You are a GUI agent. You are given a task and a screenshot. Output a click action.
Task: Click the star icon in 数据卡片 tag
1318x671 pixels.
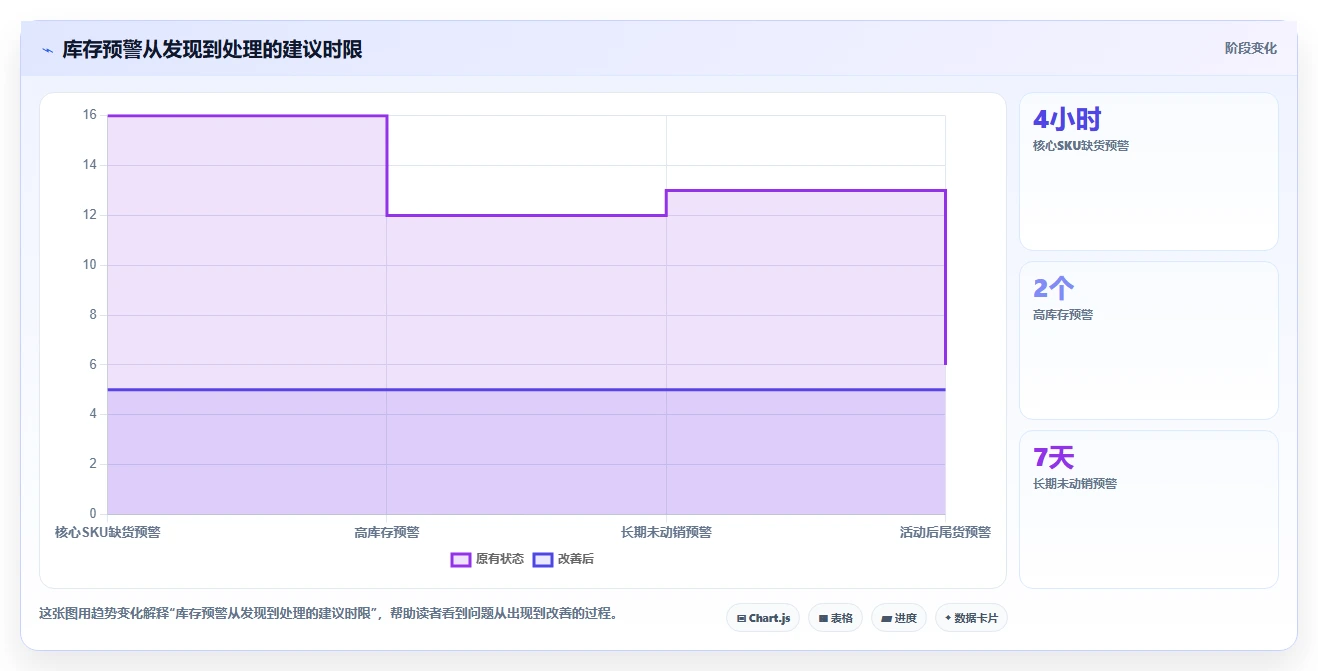(948, 618)
